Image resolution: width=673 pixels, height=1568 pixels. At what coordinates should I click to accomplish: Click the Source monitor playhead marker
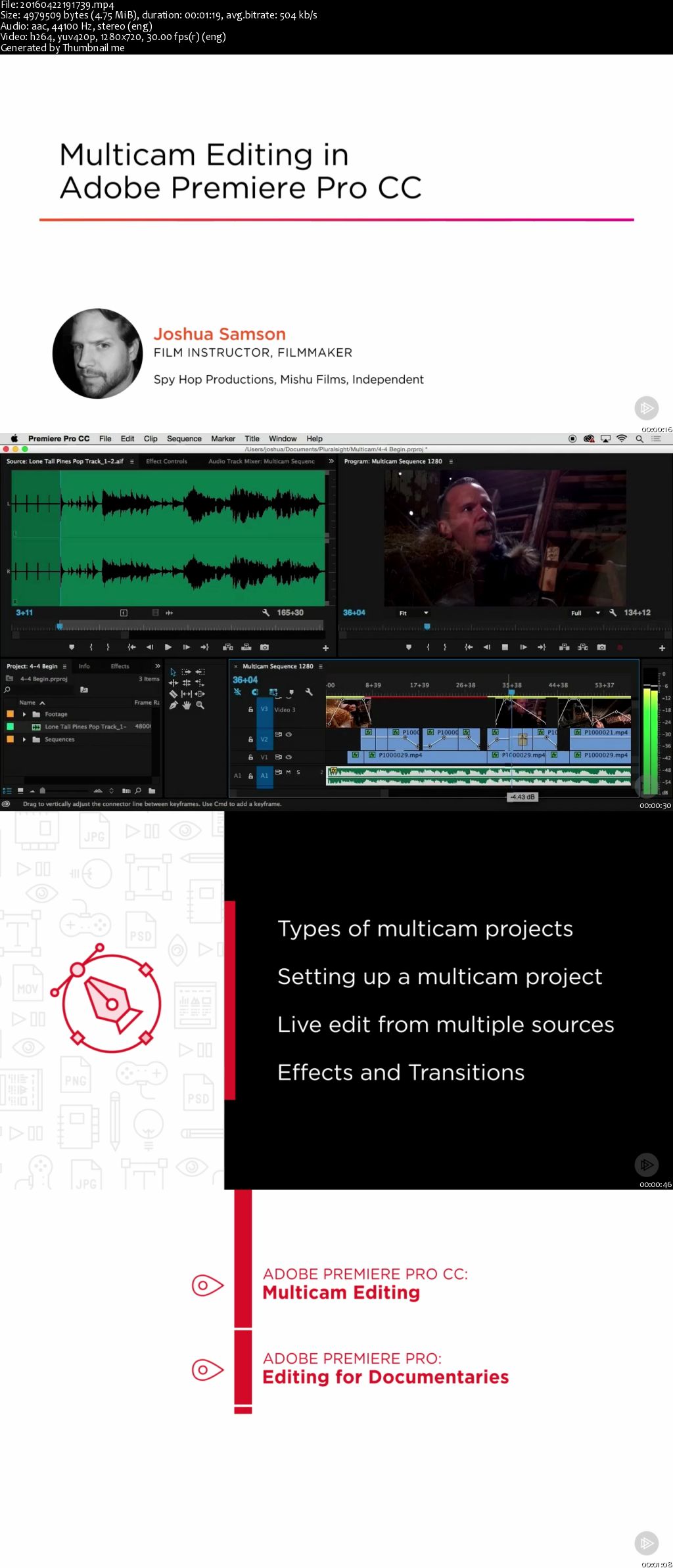click(x=60, y=627)
